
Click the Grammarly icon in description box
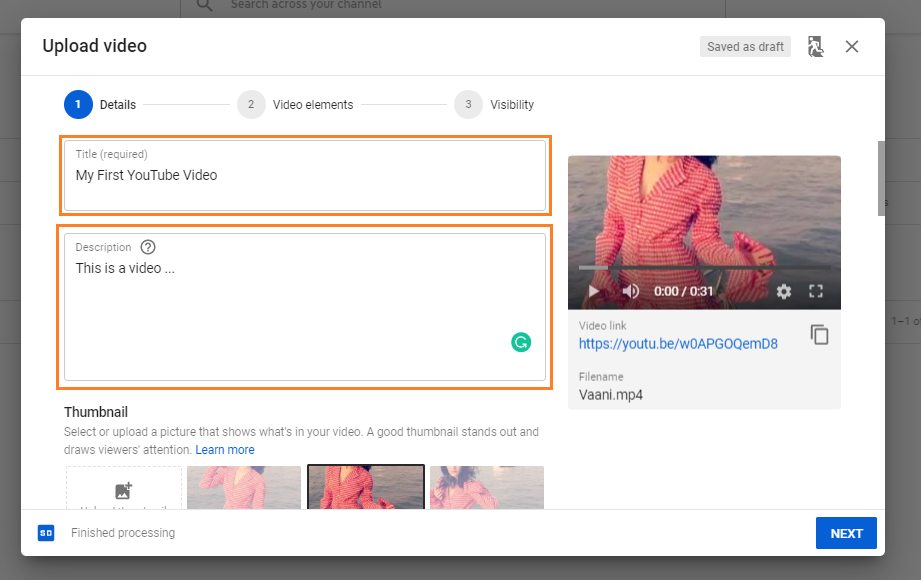pyautogui.click(x=521, y=342)
